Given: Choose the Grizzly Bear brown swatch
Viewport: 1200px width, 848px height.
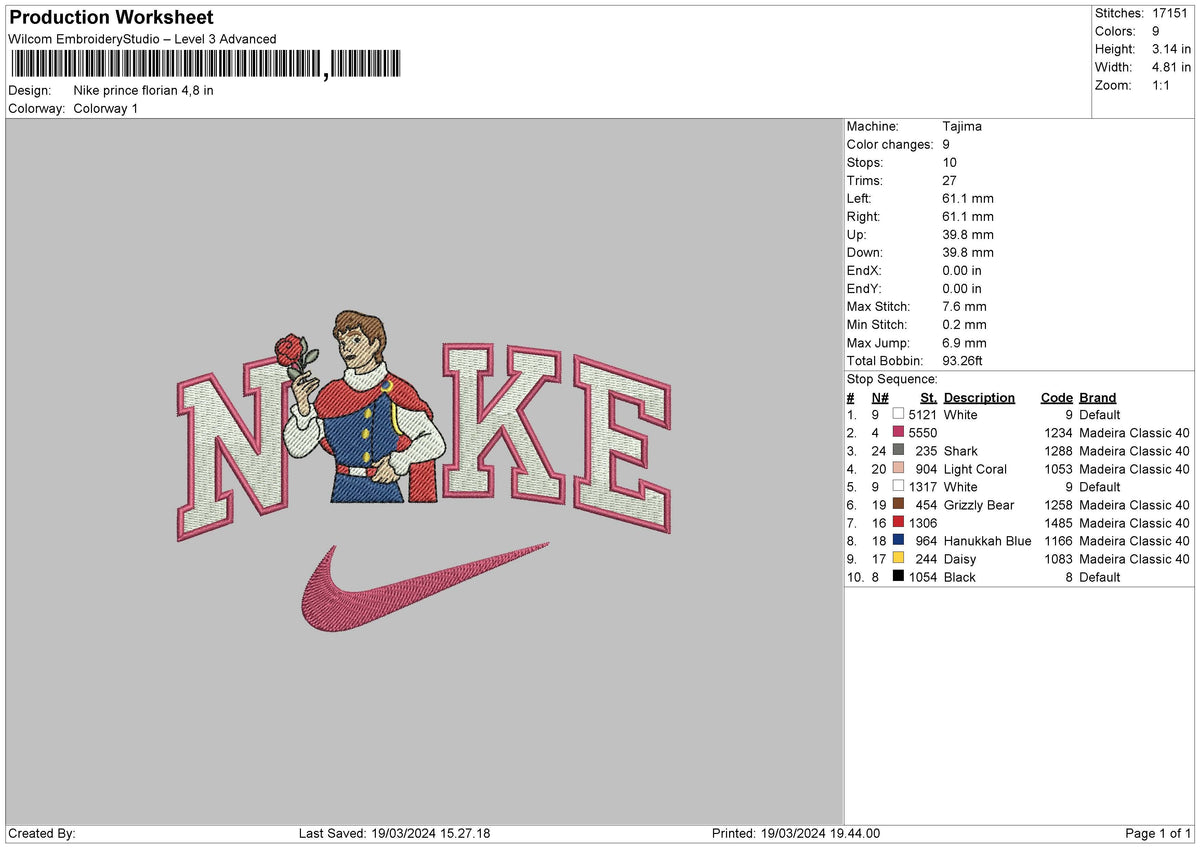Looking at the screenshot, I should tap(898, 504).
